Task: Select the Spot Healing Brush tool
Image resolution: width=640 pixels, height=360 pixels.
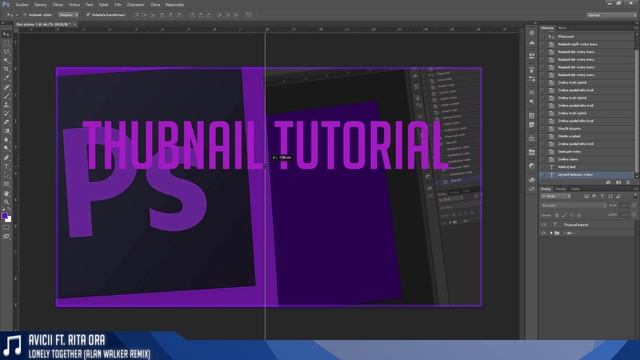Action: click(x=6, y=87)
